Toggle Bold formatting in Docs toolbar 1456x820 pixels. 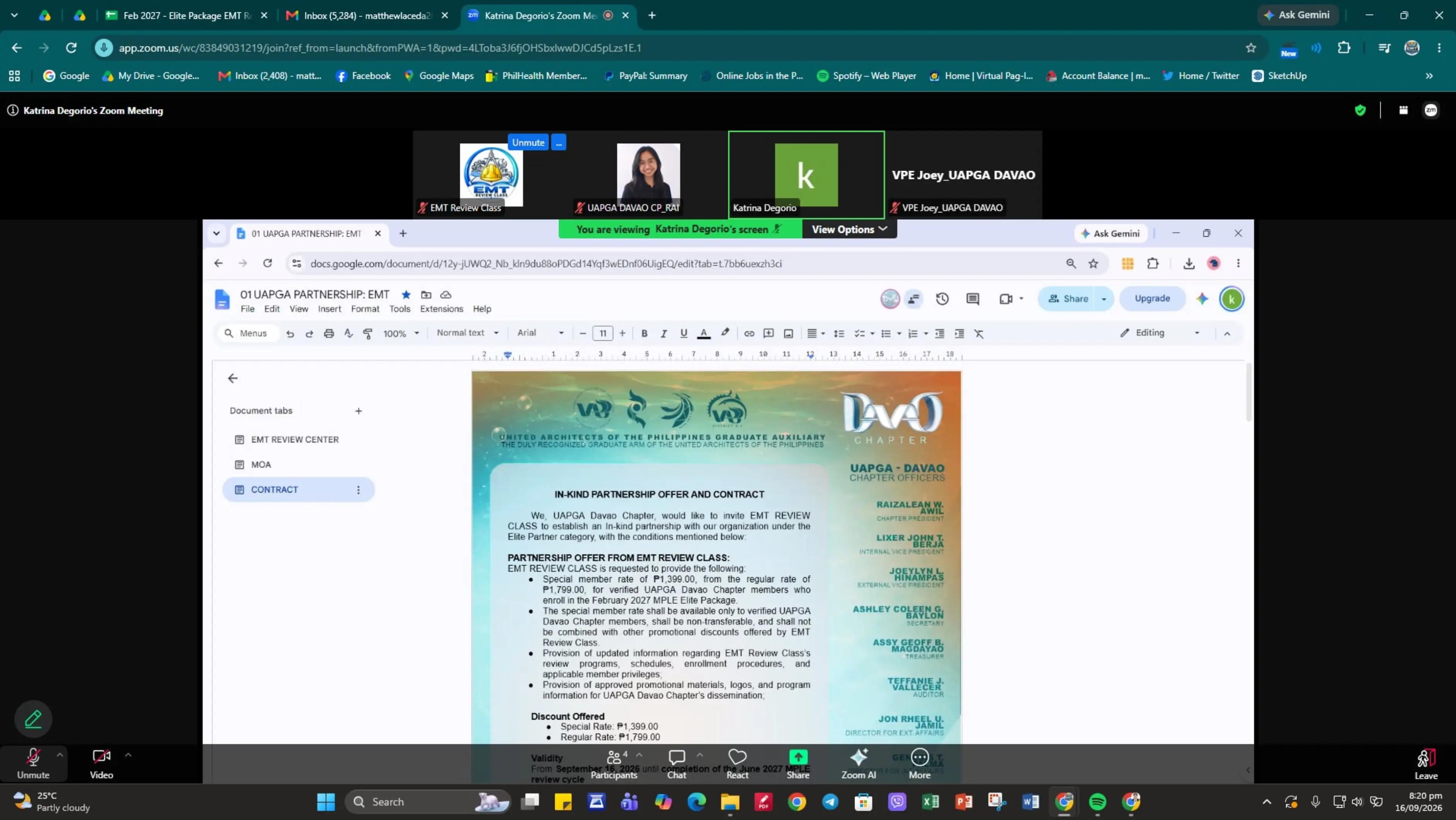coord(644,334)
